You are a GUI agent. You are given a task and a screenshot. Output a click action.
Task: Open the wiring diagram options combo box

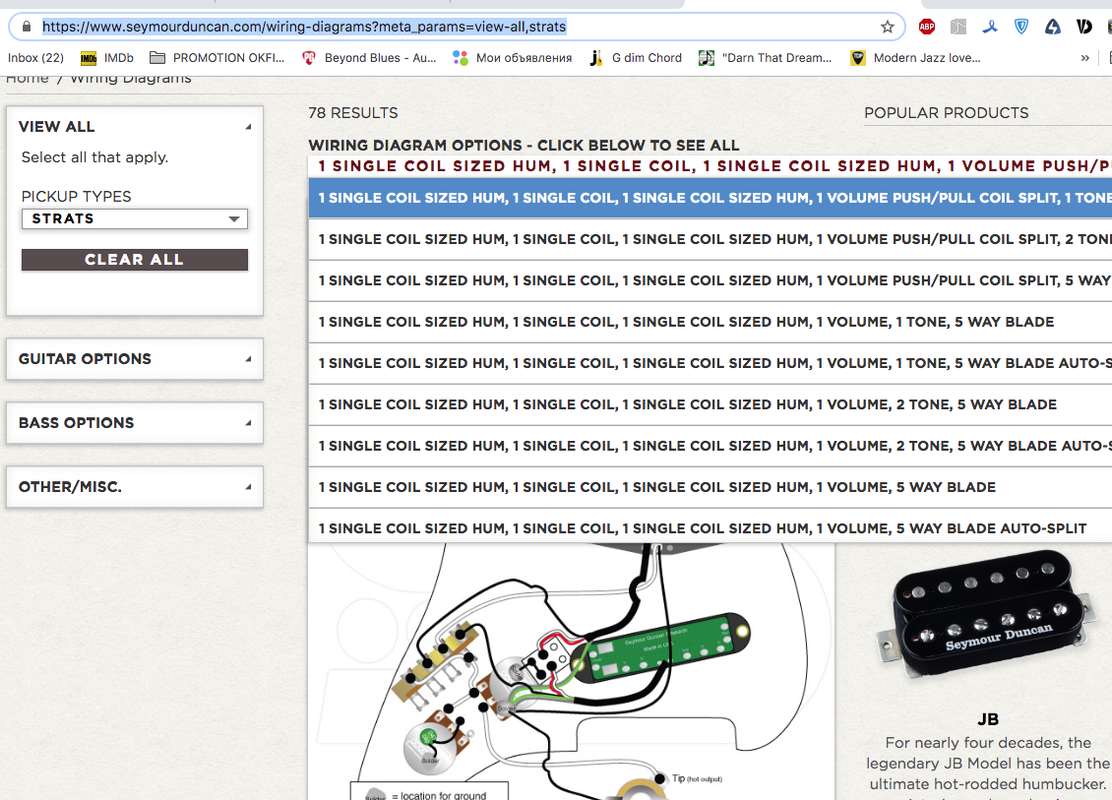[710, 167]
